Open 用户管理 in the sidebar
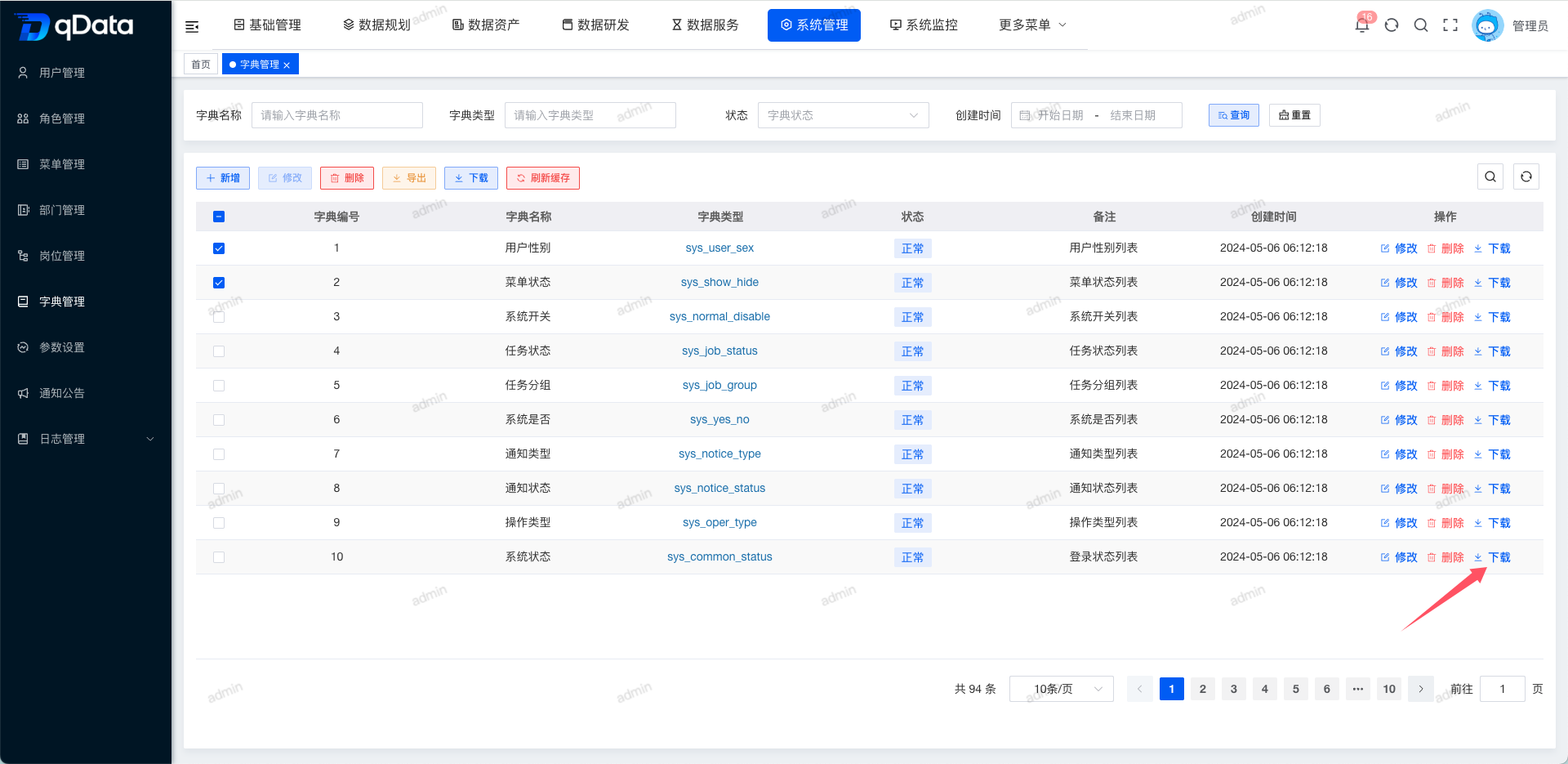This screenshot has height=764, width=1568. coord(62,73)
